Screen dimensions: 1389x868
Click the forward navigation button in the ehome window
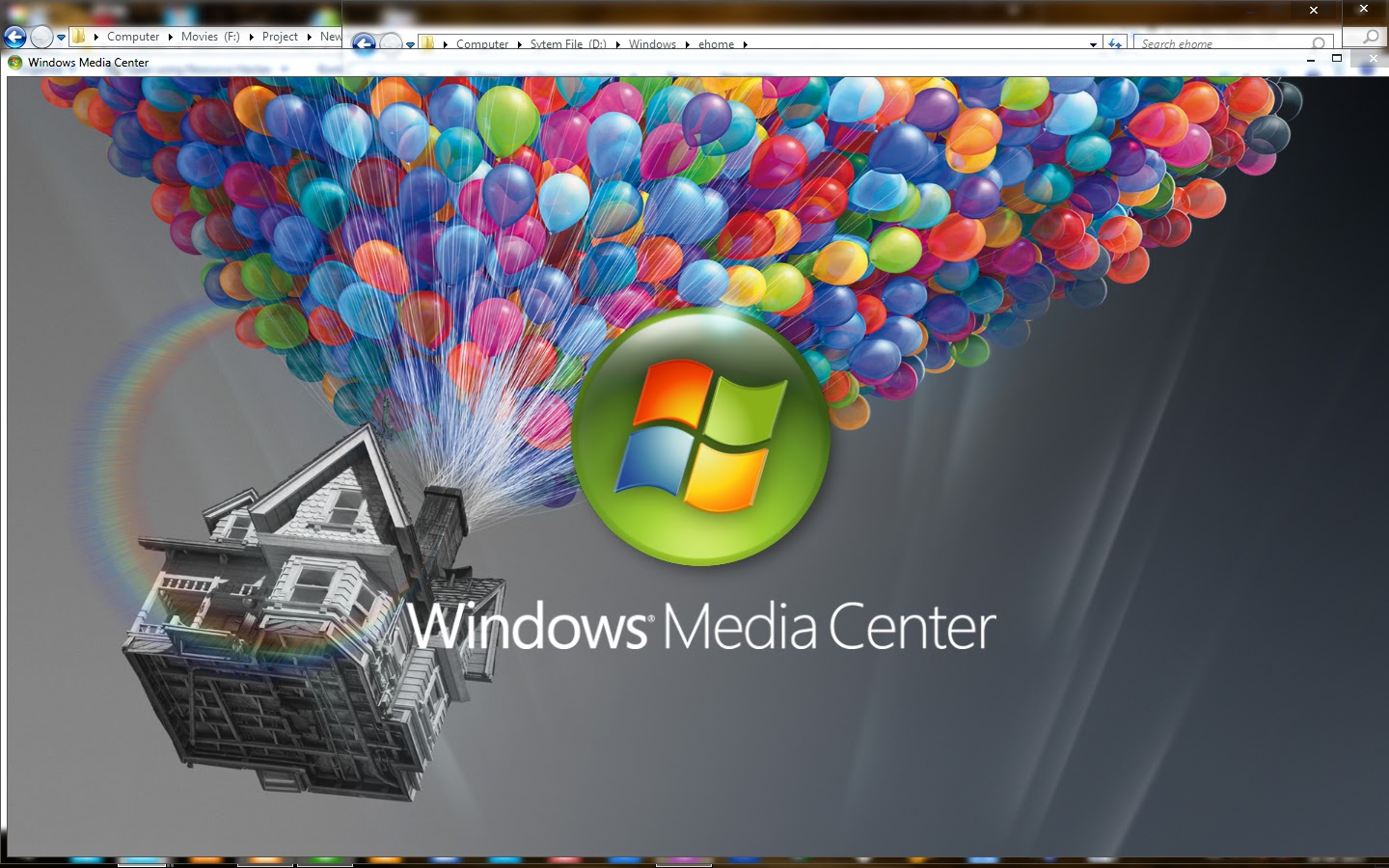[x=389, y=41]
